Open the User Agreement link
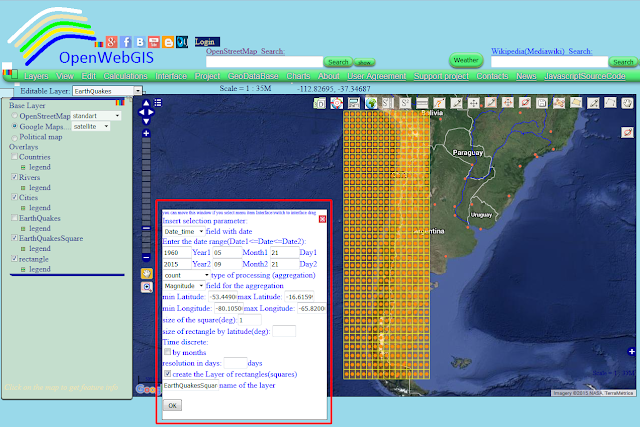This screenshot has width=640, height=427. pos(376,76)
